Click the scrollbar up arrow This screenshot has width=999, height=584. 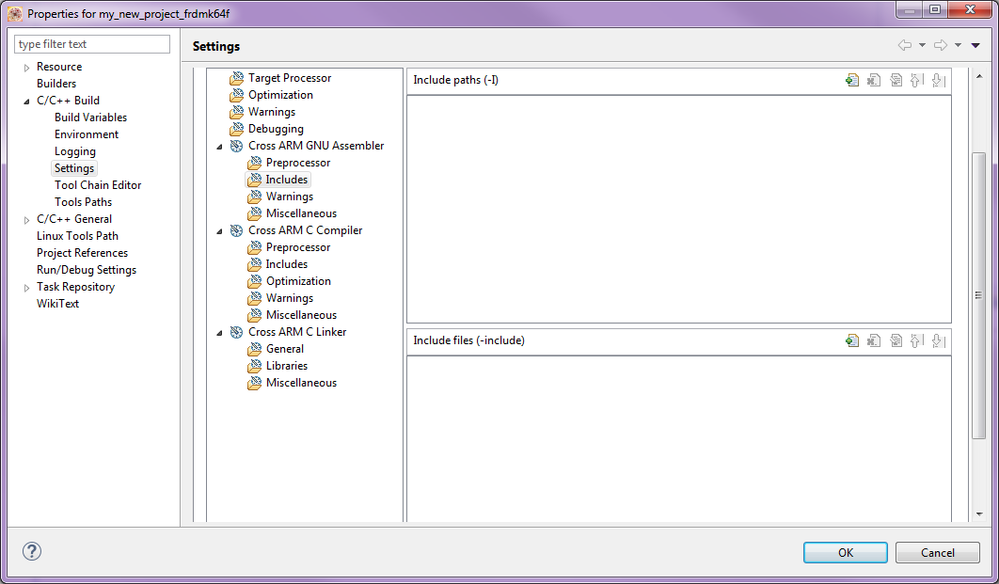pyautogui.click(x=979, y=76)
